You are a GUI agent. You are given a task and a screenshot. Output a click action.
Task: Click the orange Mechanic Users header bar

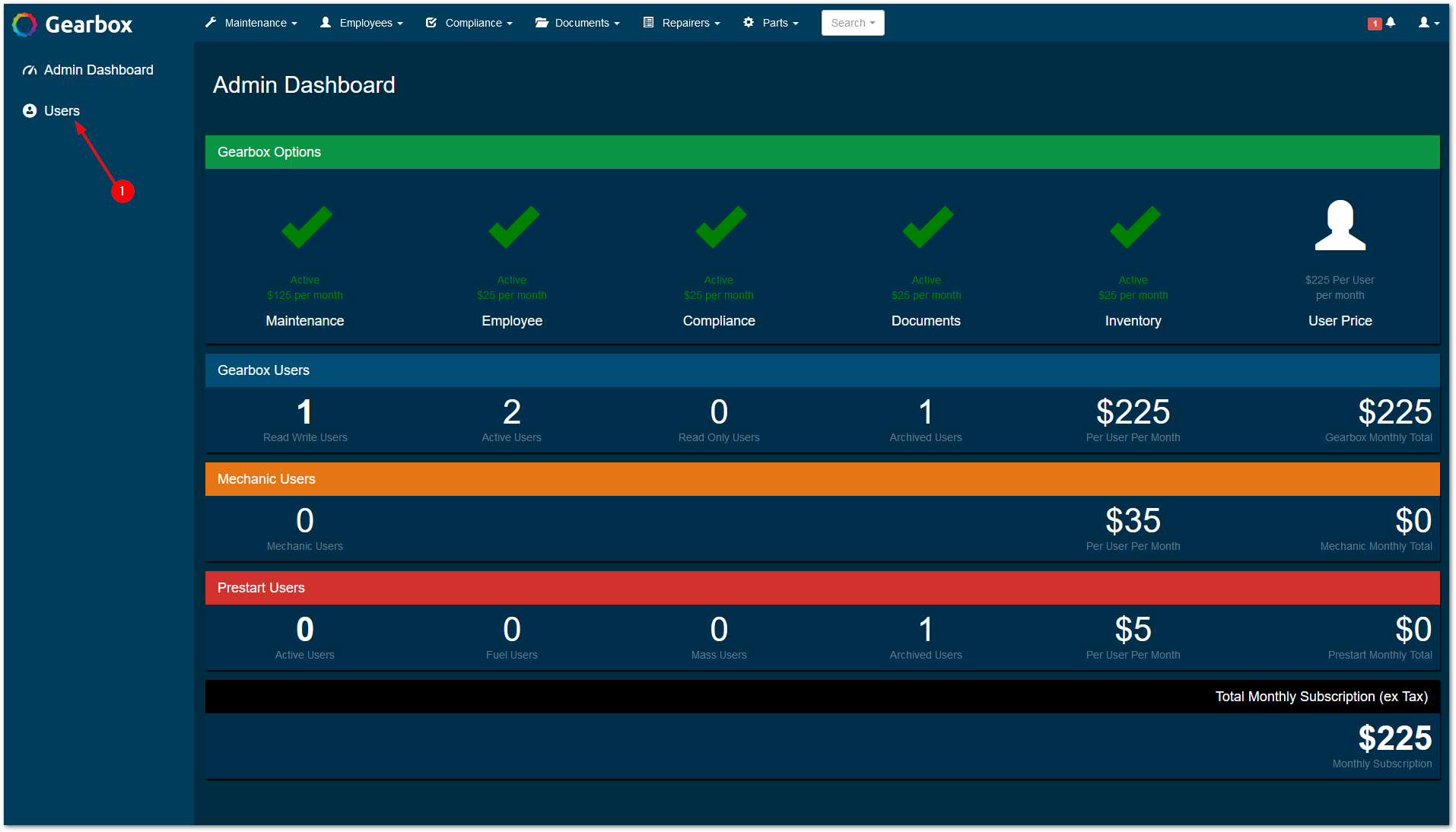coord(822,479)
